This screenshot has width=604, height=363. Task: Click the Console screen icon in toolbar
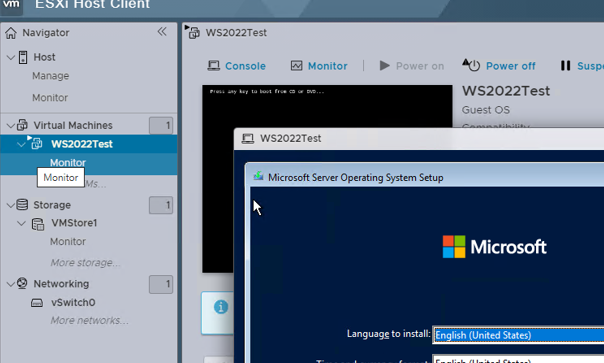tap(214, 66)
